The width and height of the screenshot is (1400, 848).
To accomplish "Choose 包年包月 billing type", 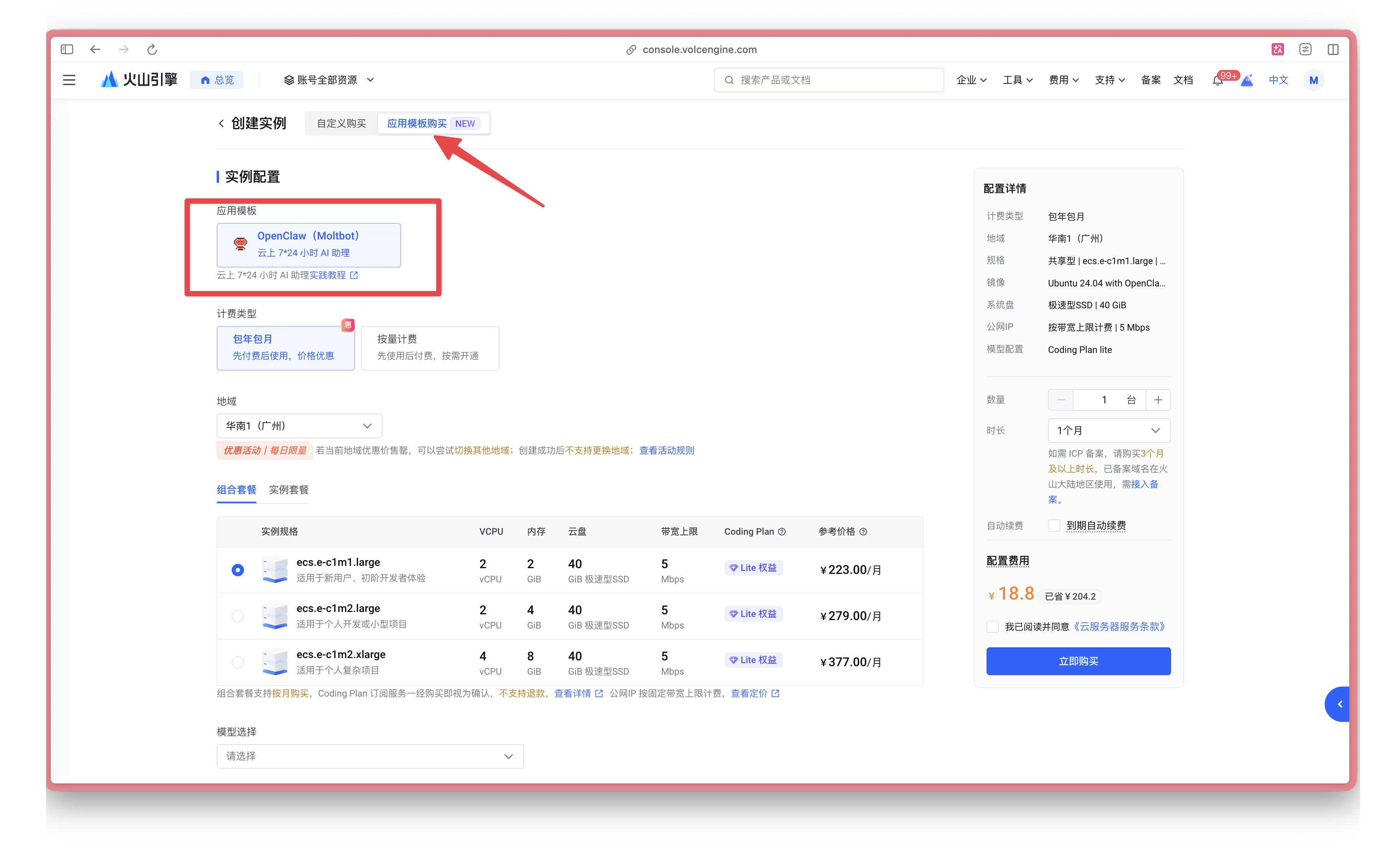I will point(285,348).
